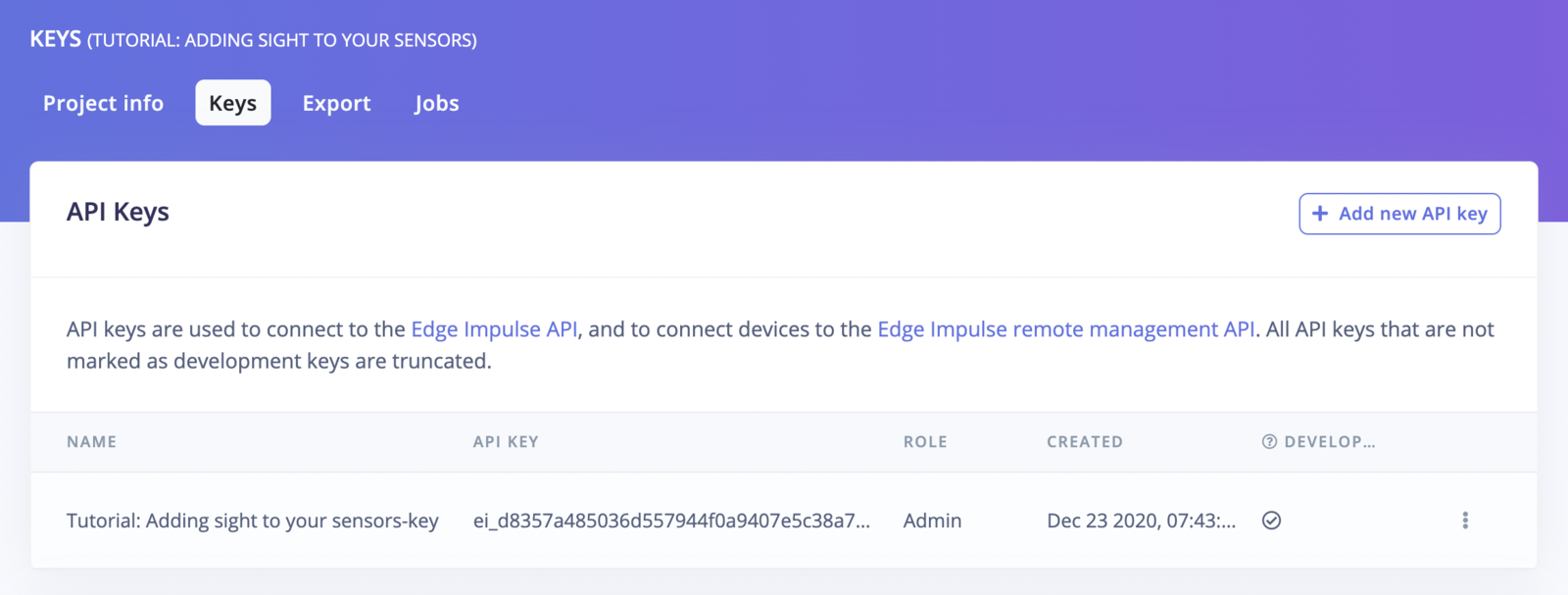This screenshot has height=595, width=1568.
Task: Open the Edge Impulse API link
Action: point(494,329)
